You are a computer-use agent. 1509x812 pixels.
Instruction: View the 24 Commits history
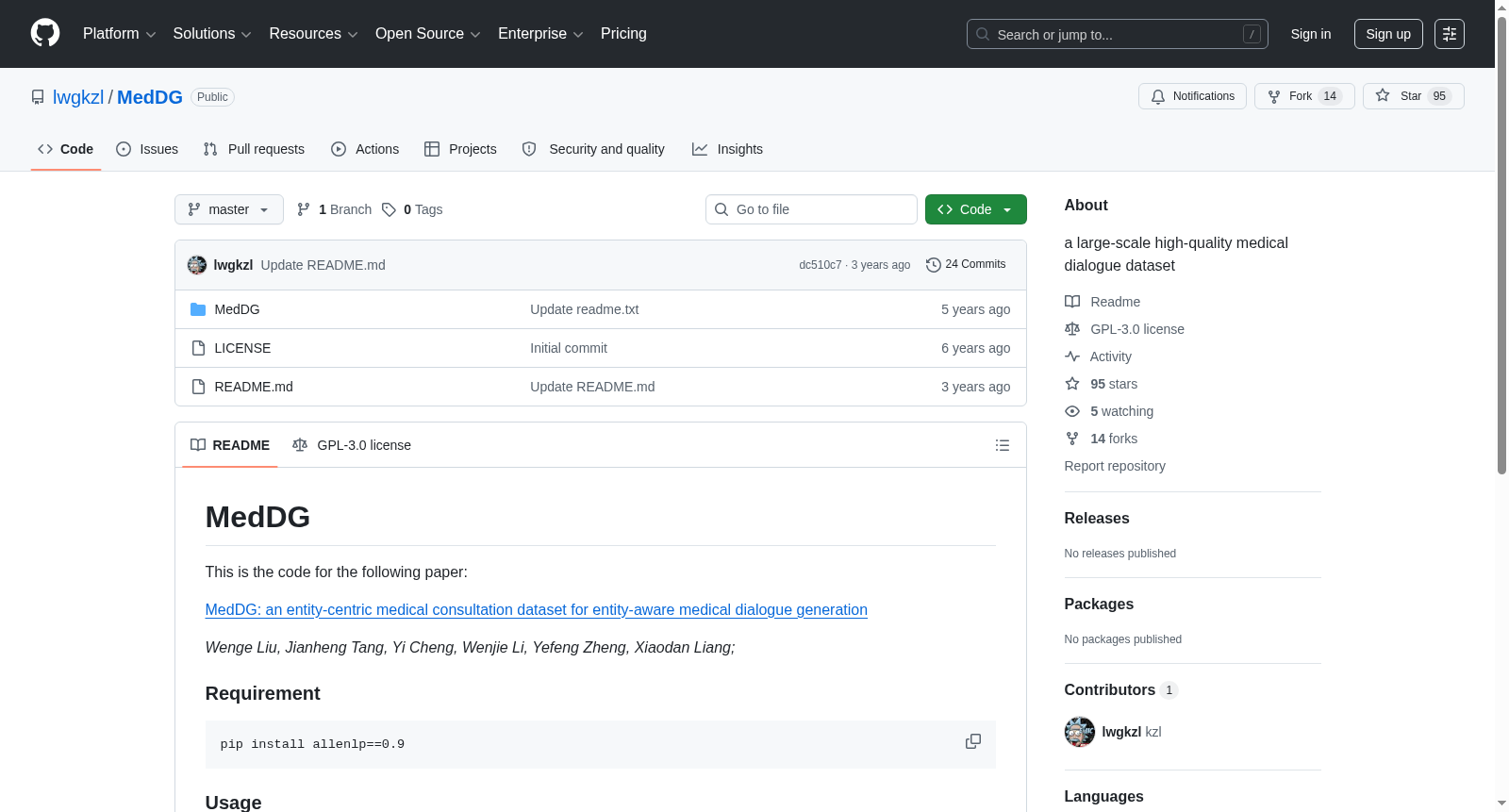[x=966, y=265]
